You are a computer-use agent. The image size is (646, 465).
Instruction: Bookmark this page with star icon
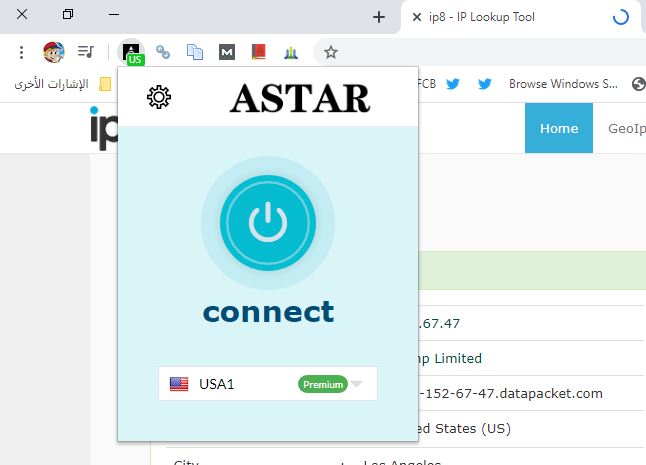330,52
